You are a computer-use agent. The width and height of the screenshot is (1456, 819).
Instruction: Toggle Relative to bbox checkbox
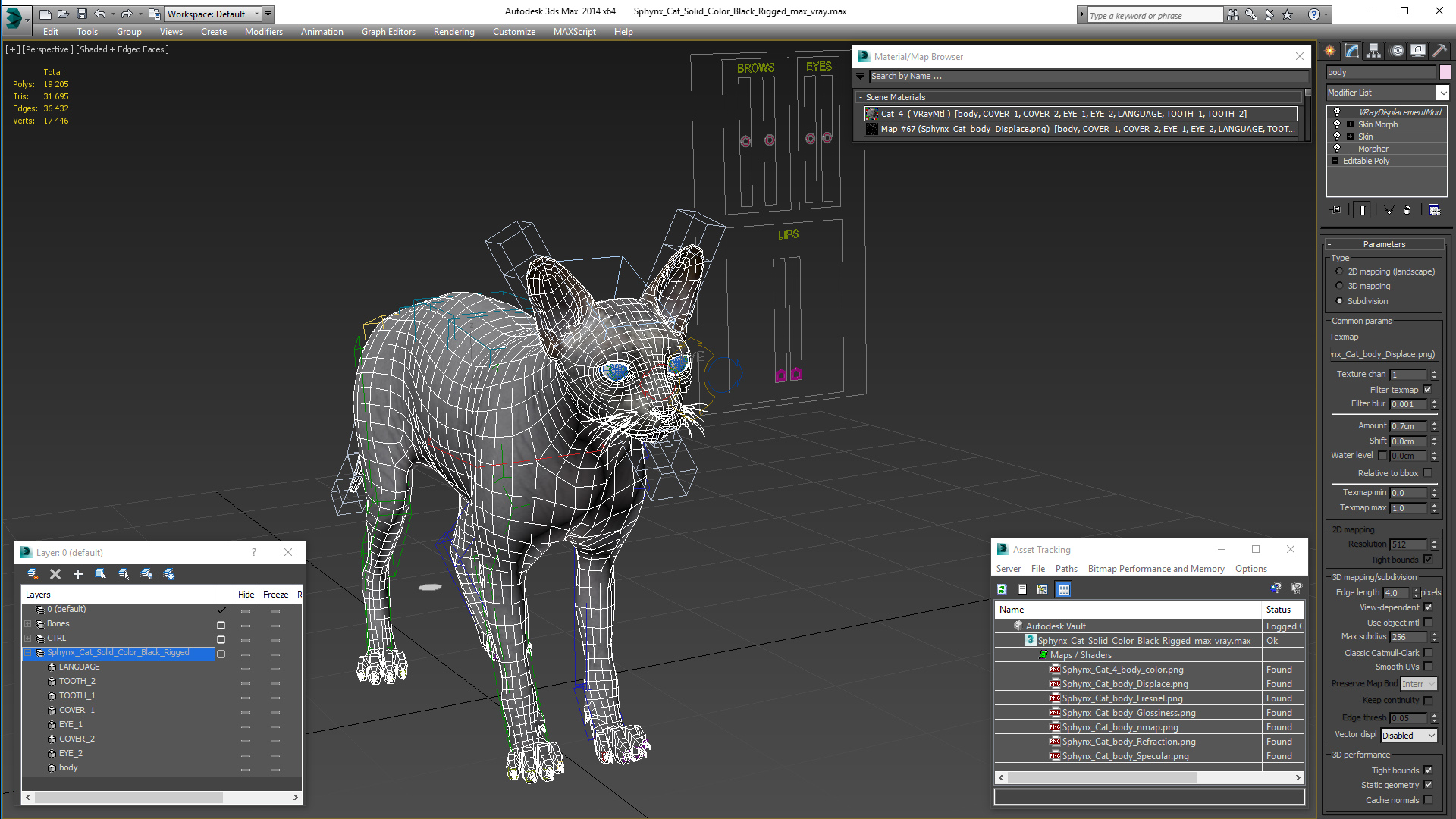point(1428,473)
